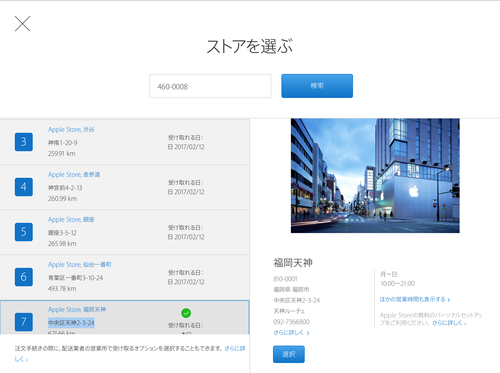The height and width of the screenshot is (373, 500).
Task: Select store number 5 badge
Action: 24,232
